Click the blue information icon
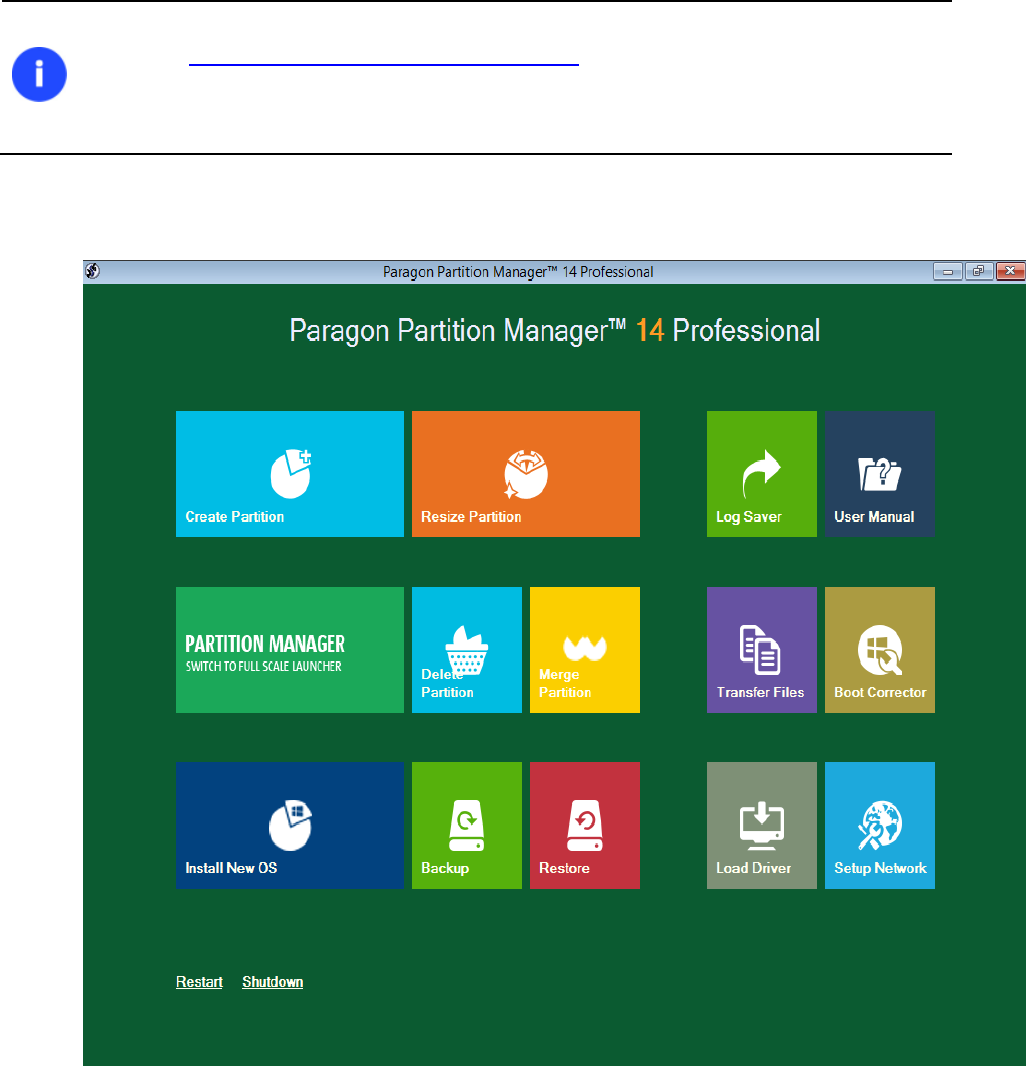The width and height of the screenshot is (1026, 1066). [39, 74]
